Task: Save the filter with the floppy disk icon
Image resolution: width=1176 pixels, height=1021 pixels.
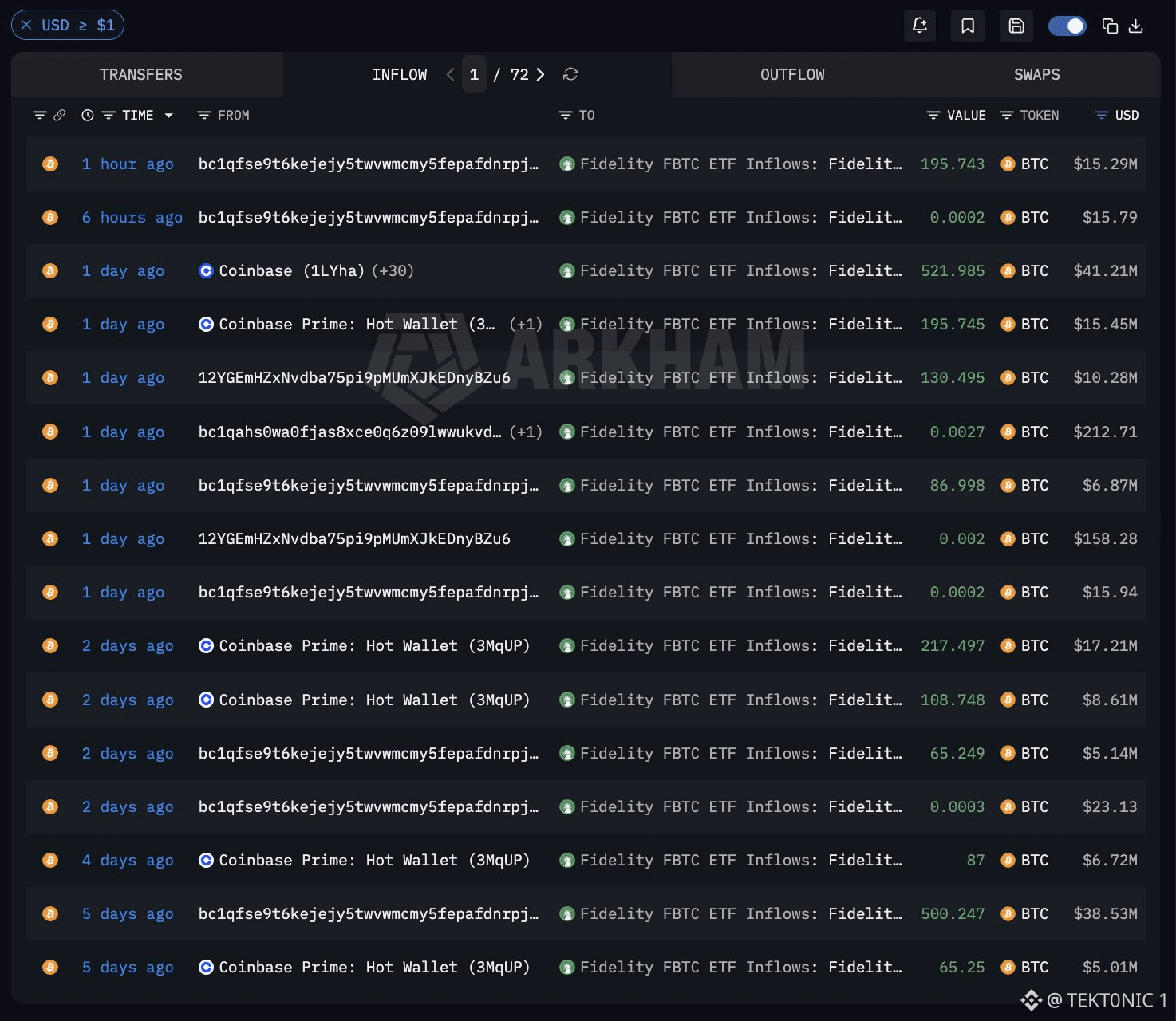Action: coord(1016,26)
